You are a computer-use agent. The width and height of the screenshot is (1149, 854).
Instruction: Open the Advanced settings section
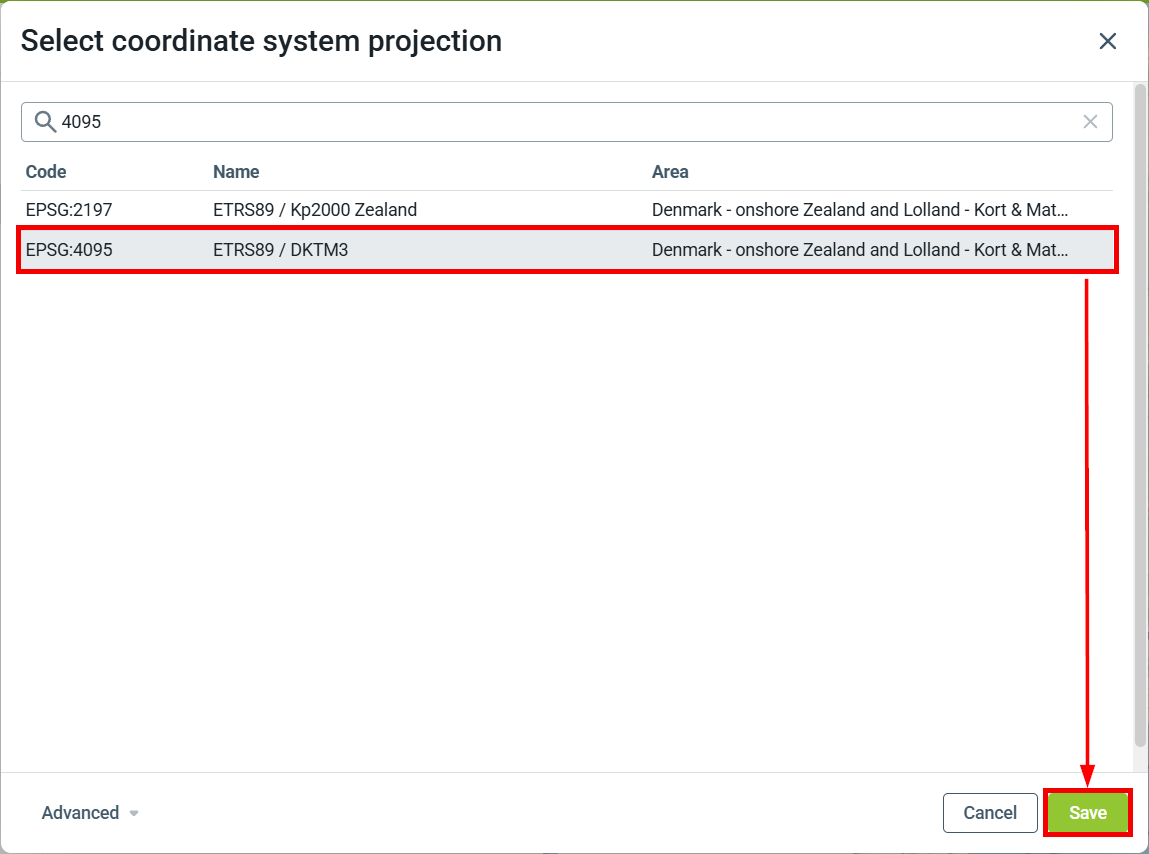(x=80, y=813)
